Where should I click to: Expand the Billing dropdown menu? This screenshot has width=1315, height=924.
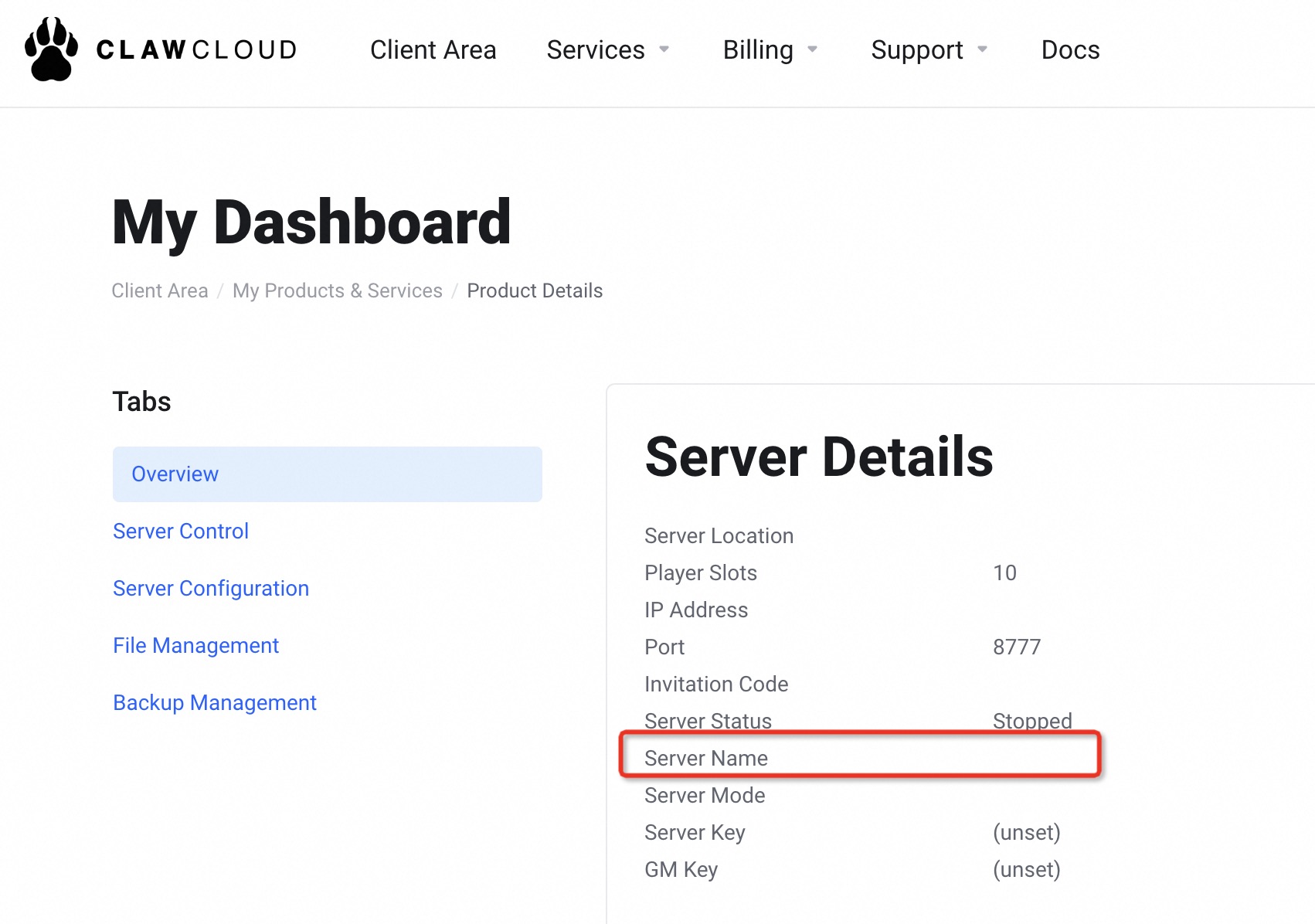[758, 50]
